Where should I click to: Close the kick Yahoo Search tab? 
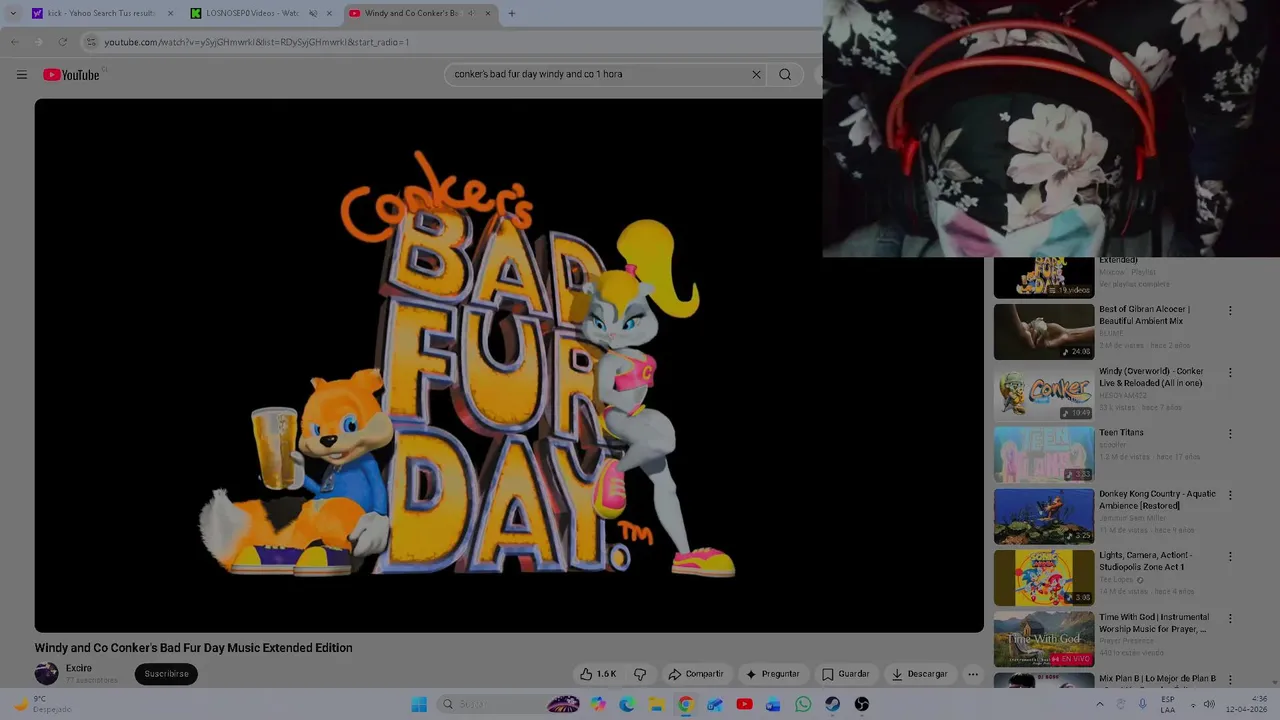pyautogui.click(x=170, y=13)
